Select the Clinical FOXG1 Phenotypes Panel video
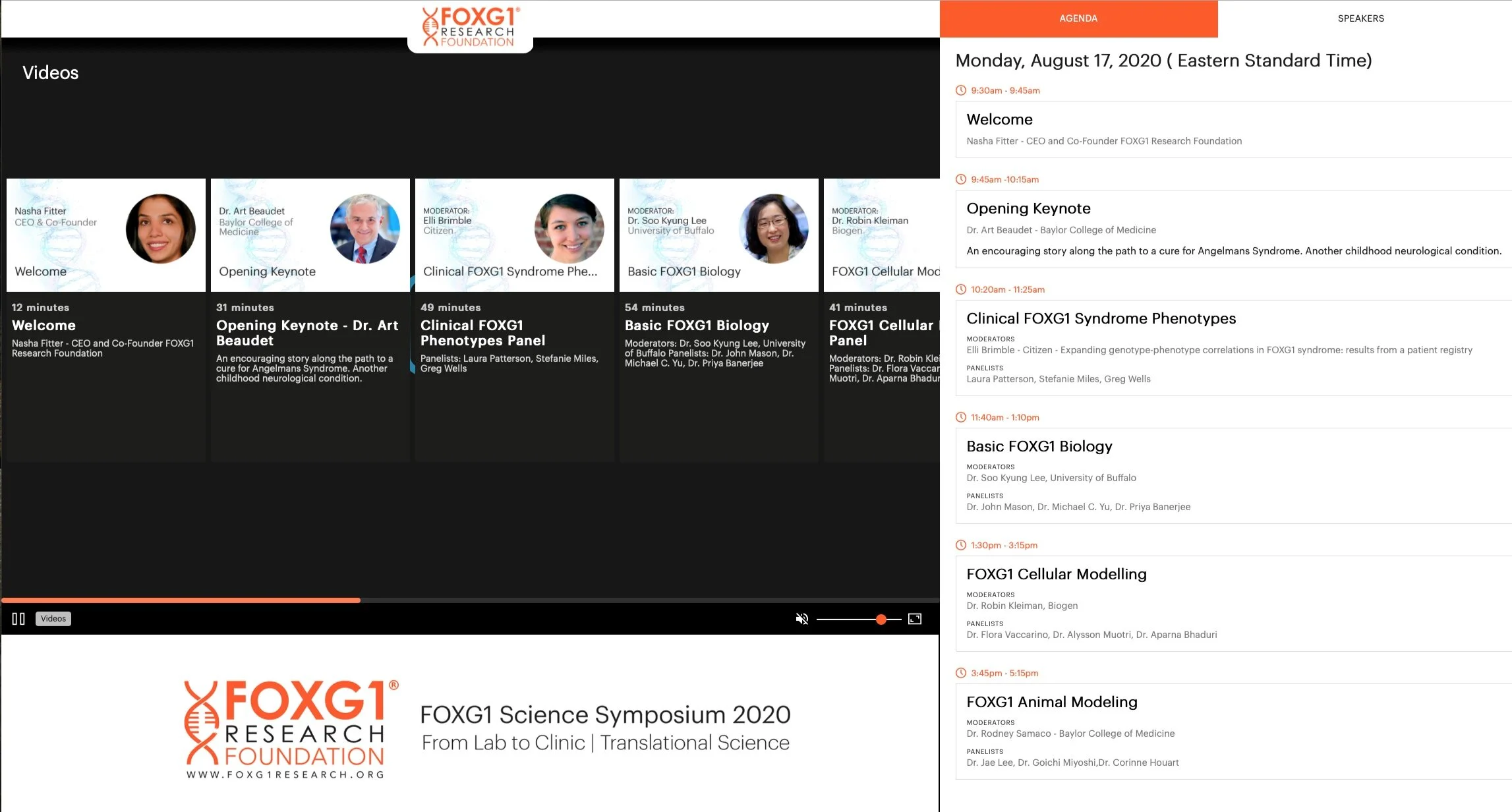Image resolution: width=1512 pixels, height=812 pixels. point(514,235)
